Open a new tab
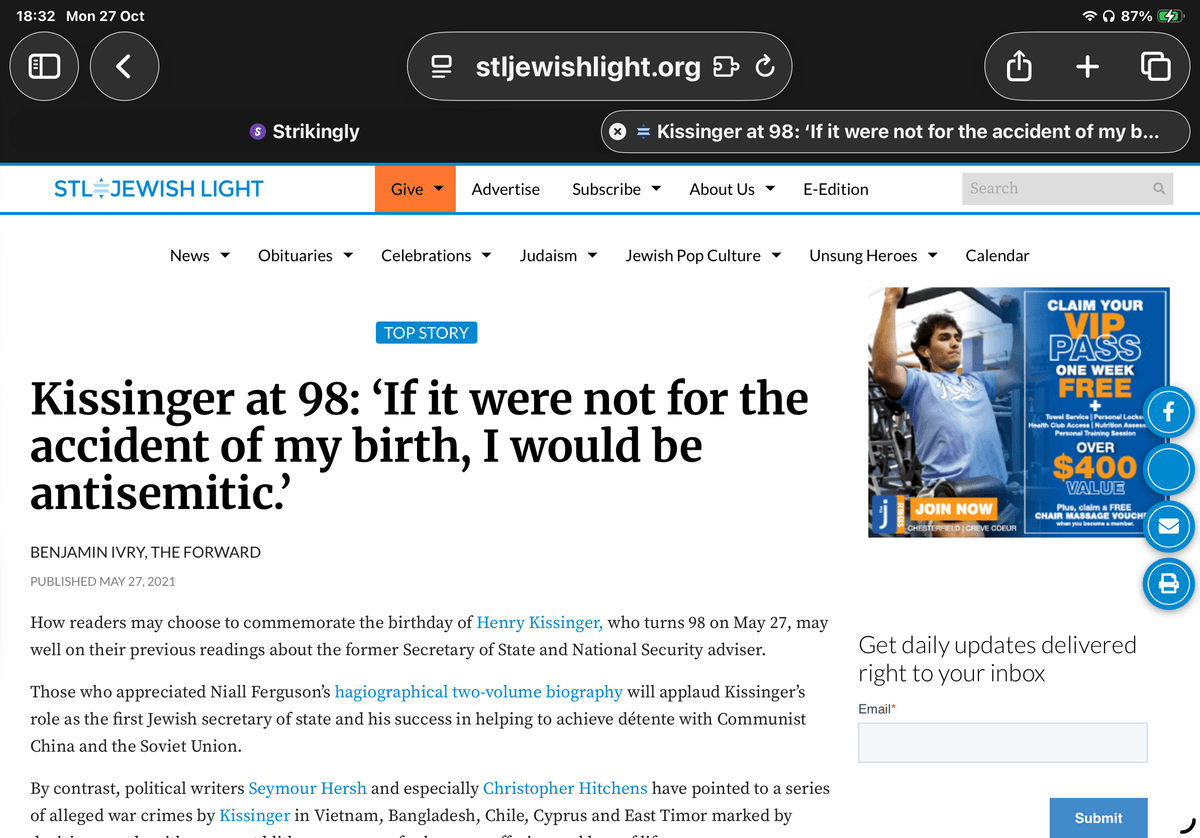This screenshot has width=1200, height=838. pyautogui.click(x=1087, y=67)
